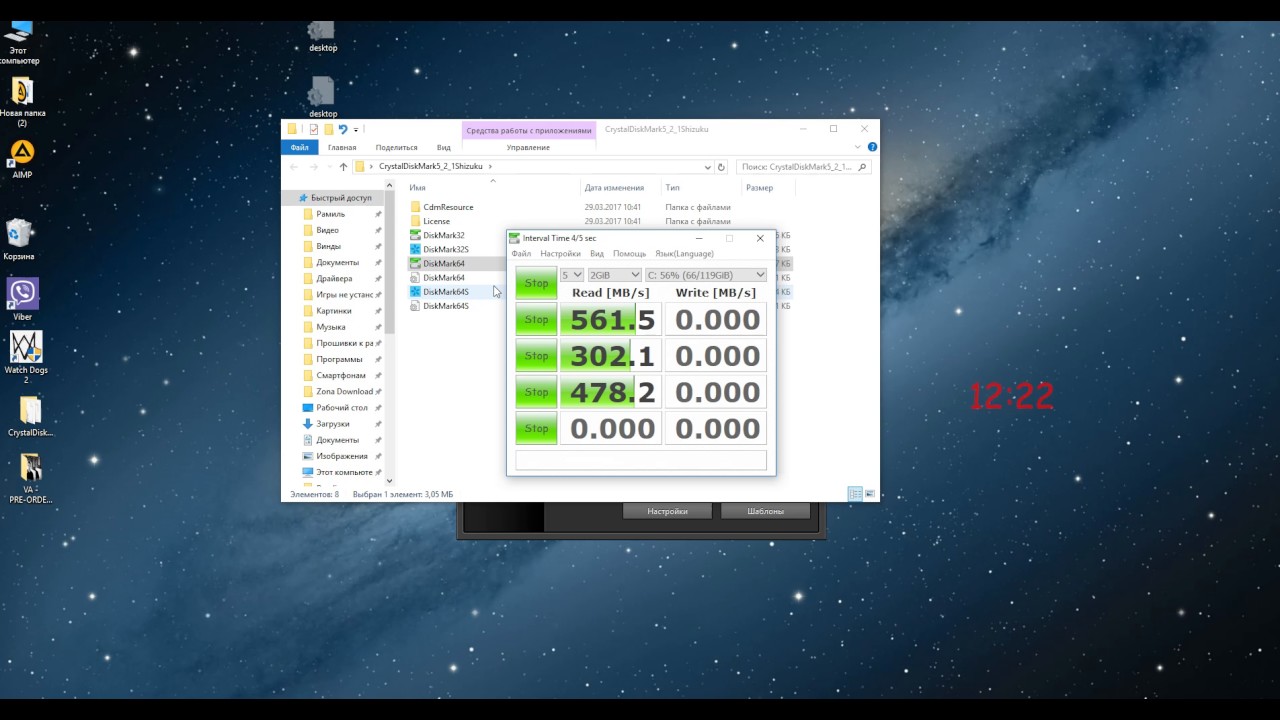Click Undo arrow in Explorer quick access toolbar
1280x720 pixels.
[x=343, y=129]
